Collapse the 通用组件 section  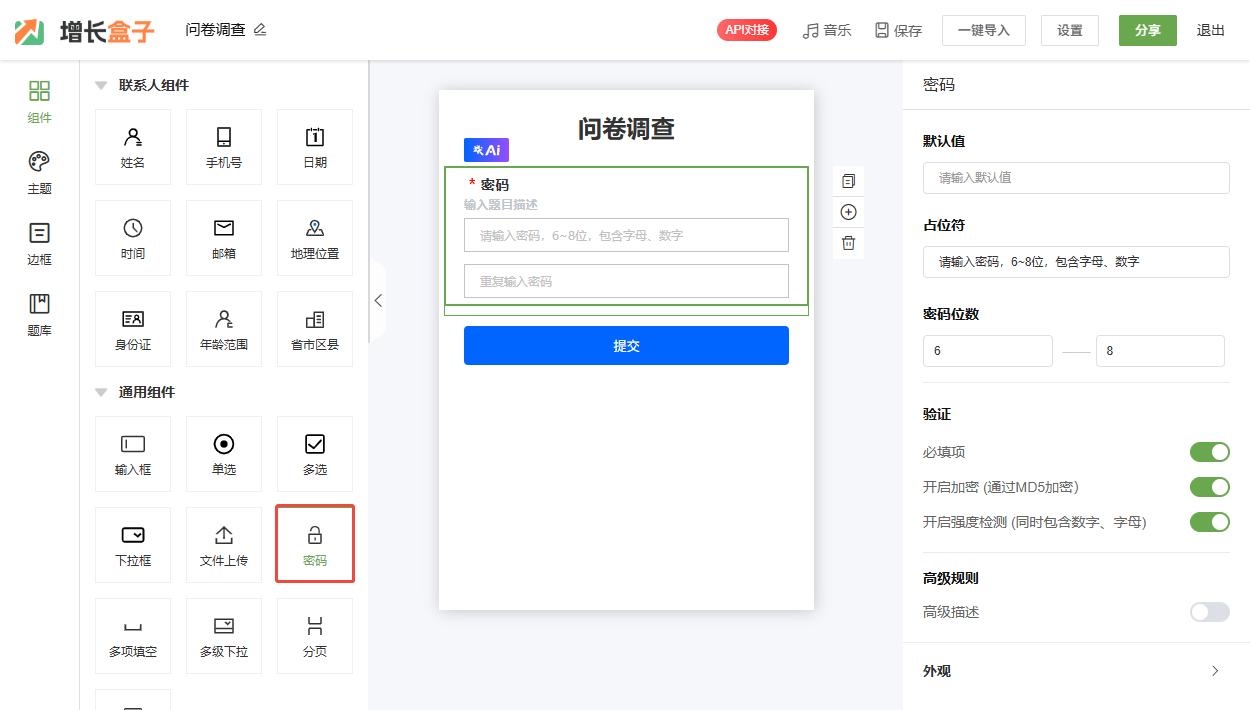tap(101, 393)
